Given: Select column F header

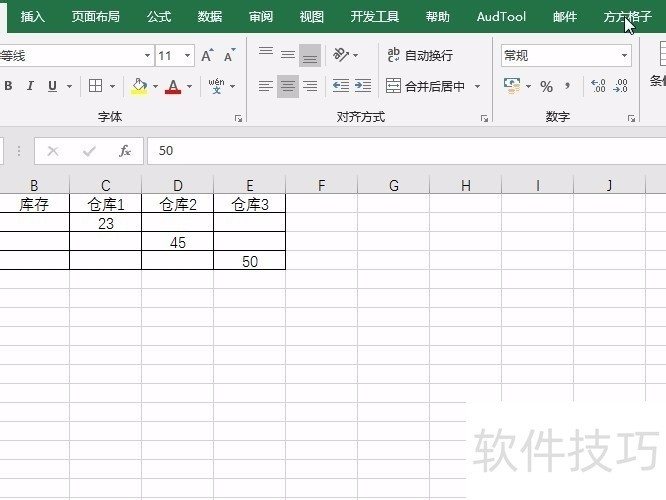Looking at the screenshot, I should point(322,185).
